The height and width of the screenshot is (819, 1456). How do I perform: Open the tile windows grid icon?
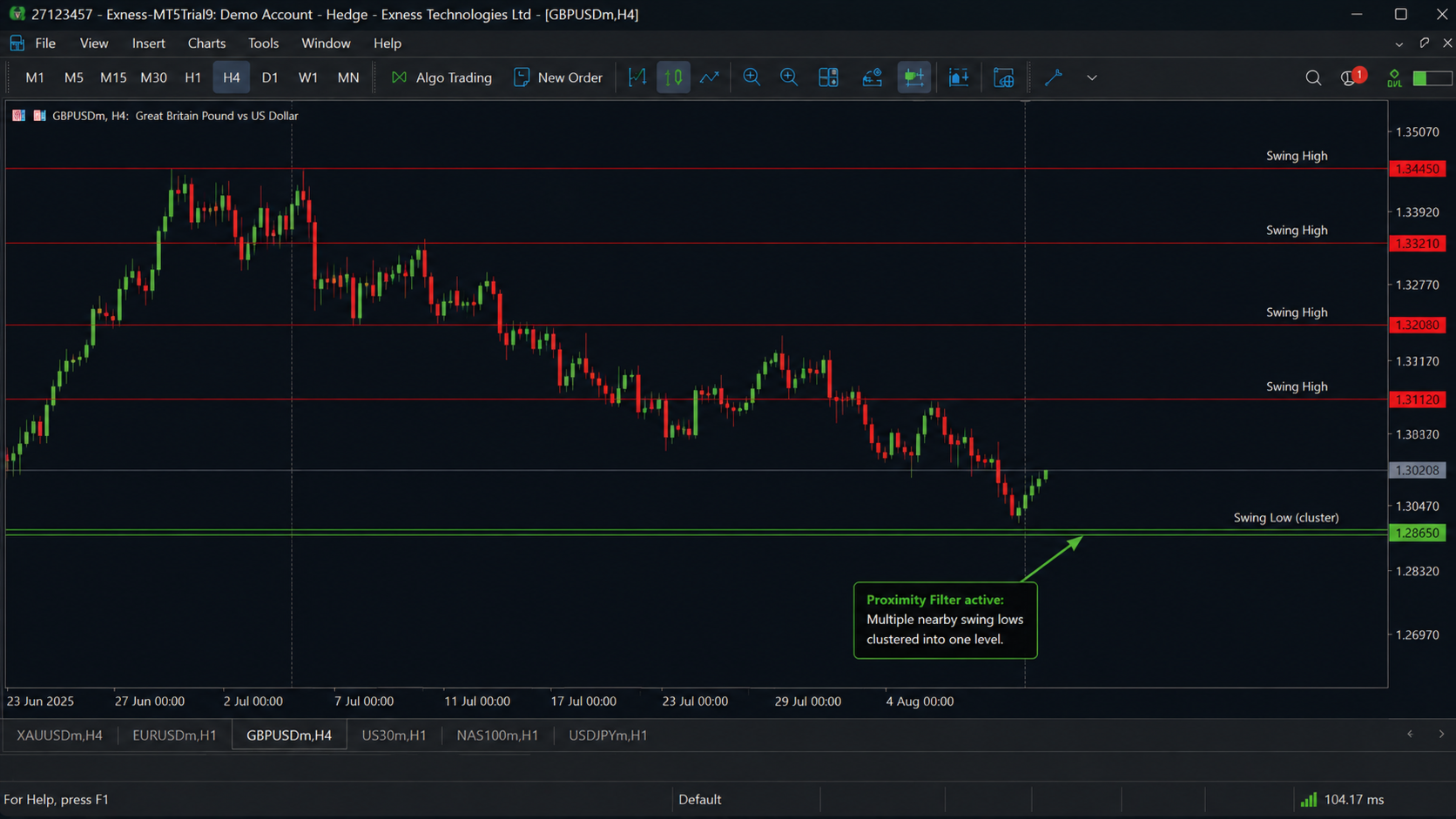(828, 77)
